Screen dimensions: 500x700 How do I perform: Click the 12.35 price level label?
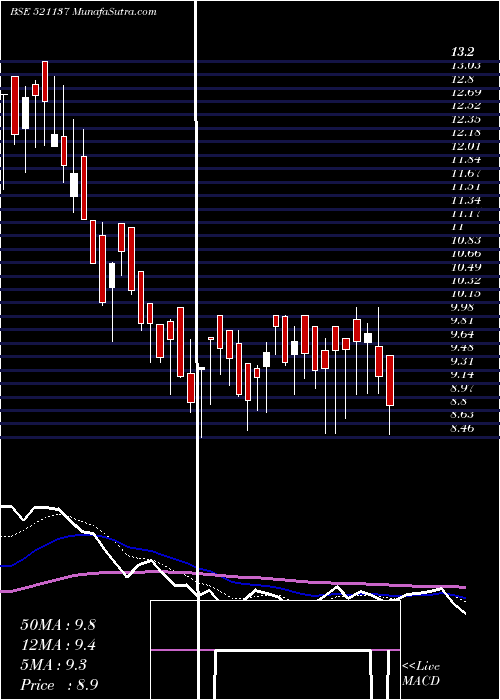pyautogui.click(x=466, y=119)
